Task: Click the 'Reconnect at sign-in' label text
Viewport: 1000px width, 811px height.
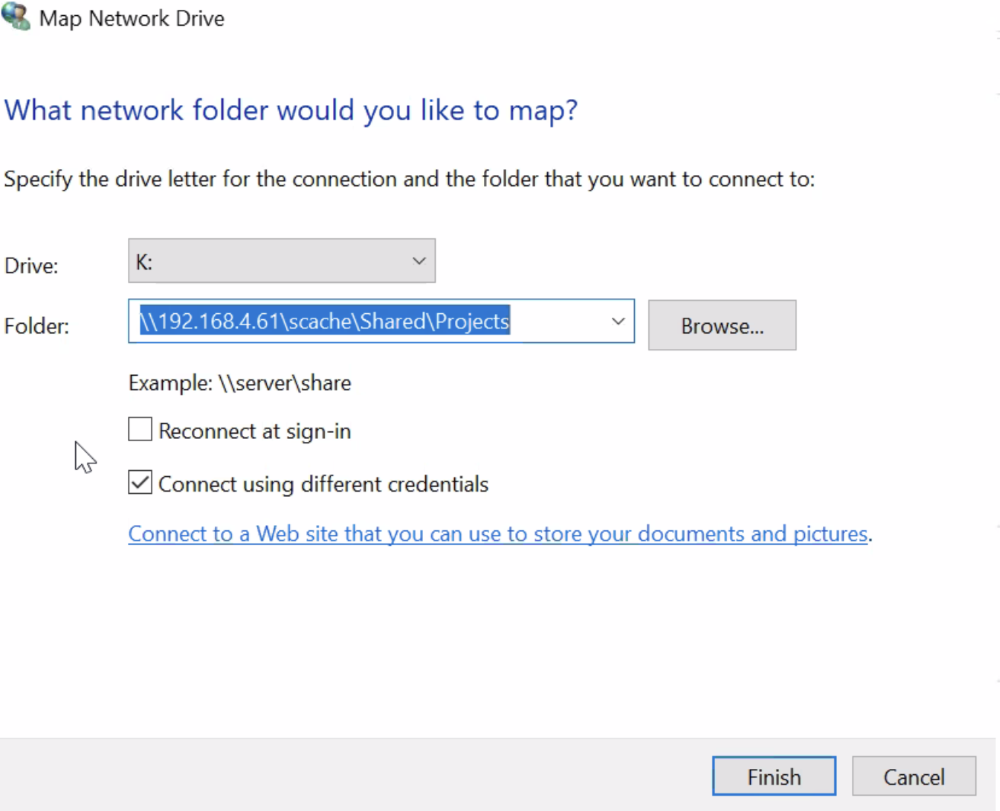Action: click(254, 431)
